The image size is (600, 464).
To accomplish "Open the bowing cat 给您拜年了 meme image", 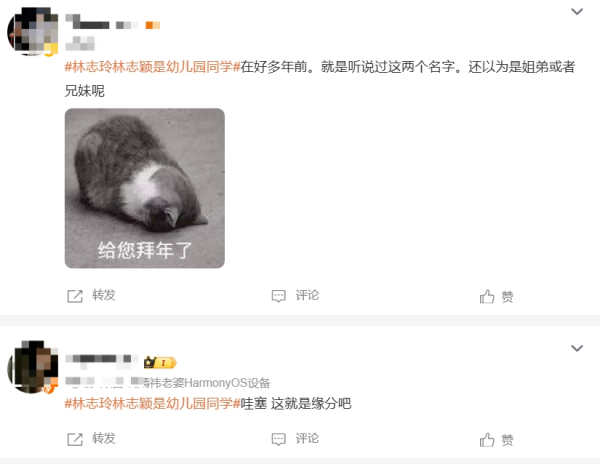I will click(145, 188).
